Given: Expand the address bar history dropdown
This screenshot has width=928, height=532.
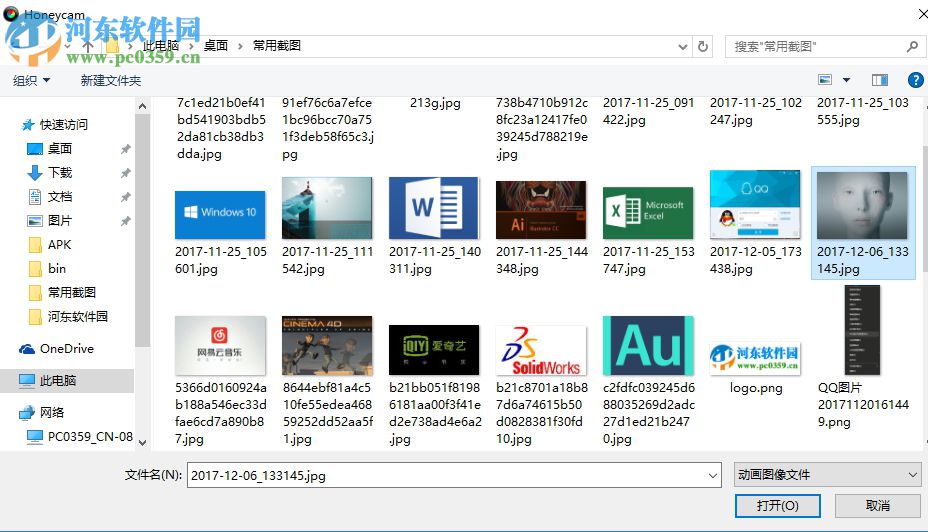Looking at the screenshot, I should 682,47.
